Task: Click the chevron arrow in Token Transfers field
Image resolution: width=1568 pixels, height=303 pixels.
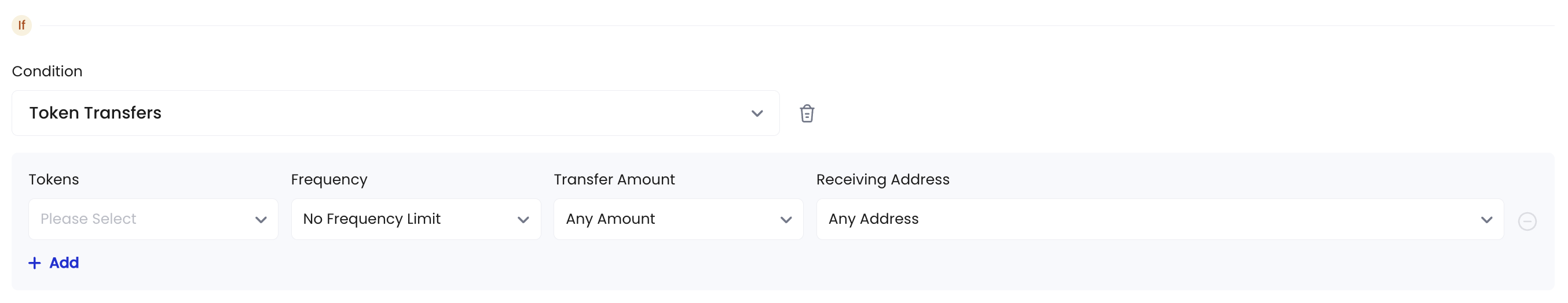Action: (757, 113)
